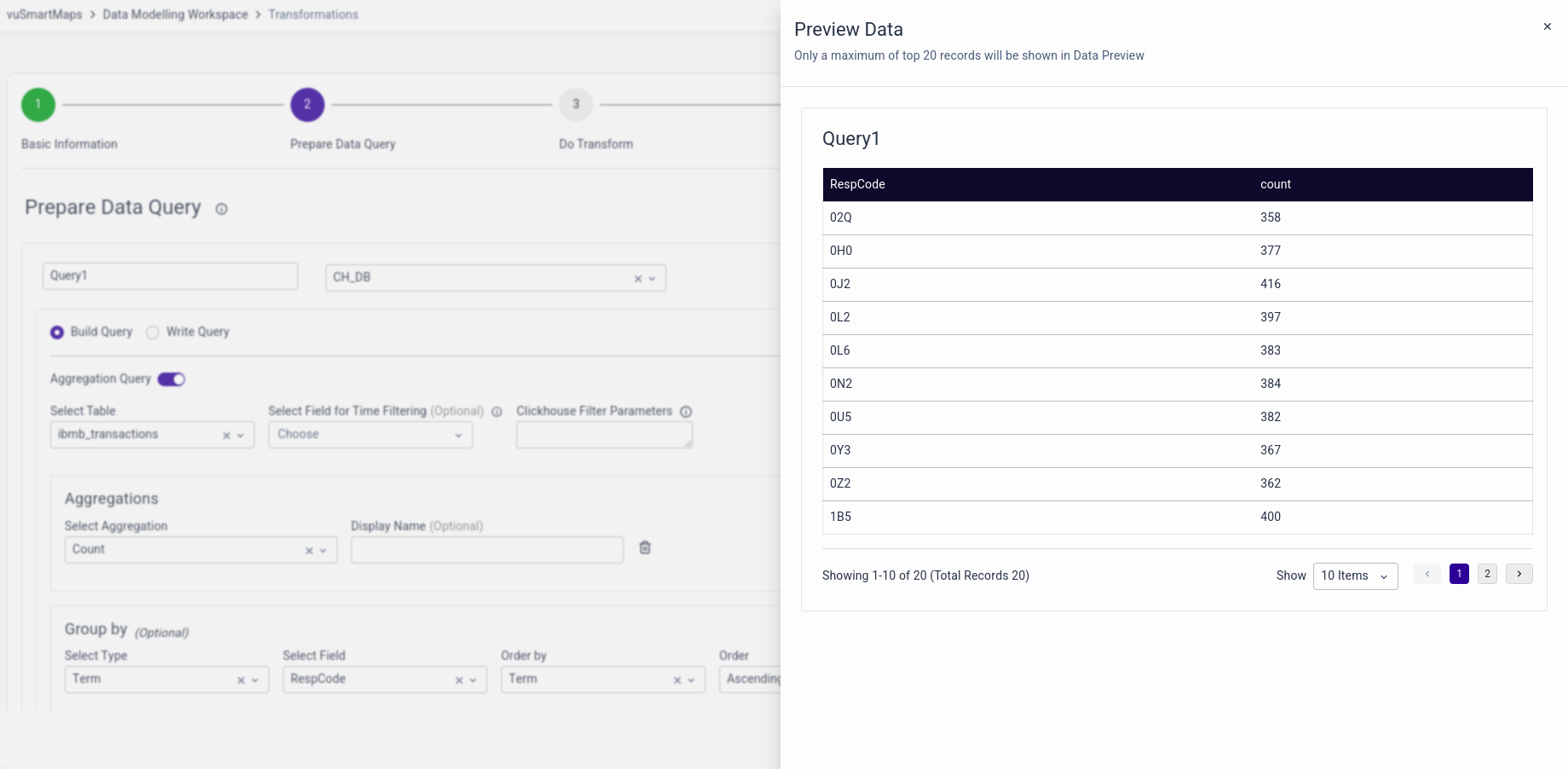Screen dimensions: 1568x769
Task: Open the Select Aggregation Count dropdown
Action: coord(200,550)
